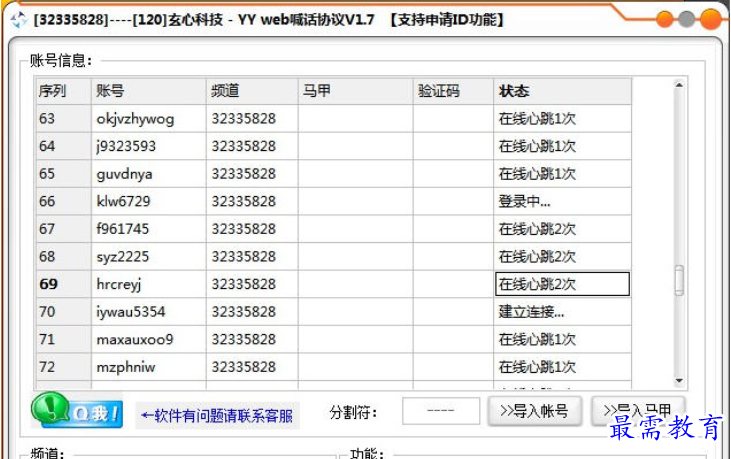Sort by the 帐号 column header
The width and height of the screenshot is (731, 459).
click(x=148, y=91)
